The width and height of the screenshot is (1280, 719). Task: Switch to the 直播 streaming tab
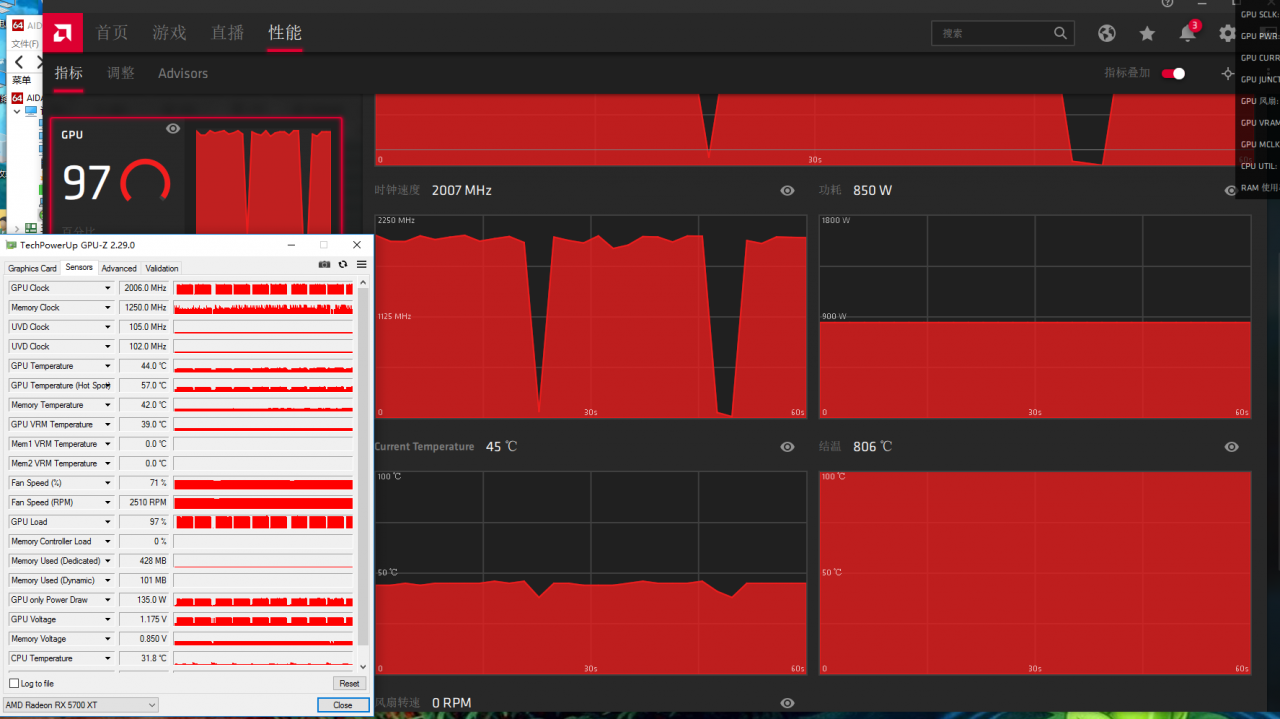[227, 33]
